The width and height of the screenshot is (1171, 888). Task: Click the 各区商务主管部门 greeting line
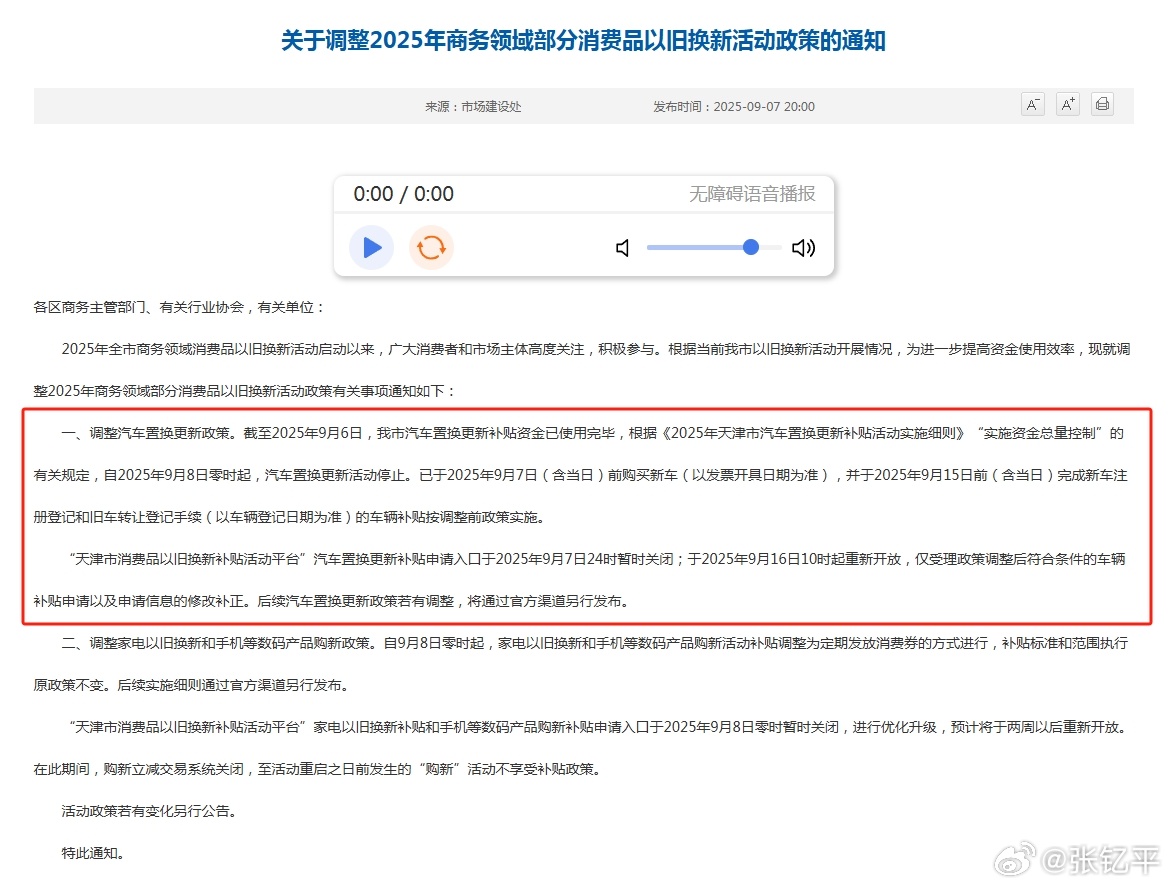pos(180,307)
